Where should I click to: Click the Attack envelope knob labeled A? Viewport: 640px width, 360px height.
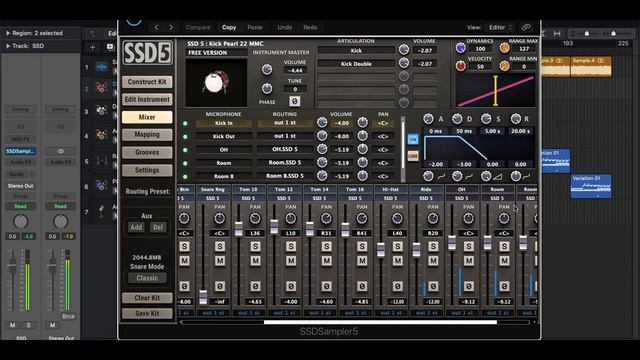428,119
